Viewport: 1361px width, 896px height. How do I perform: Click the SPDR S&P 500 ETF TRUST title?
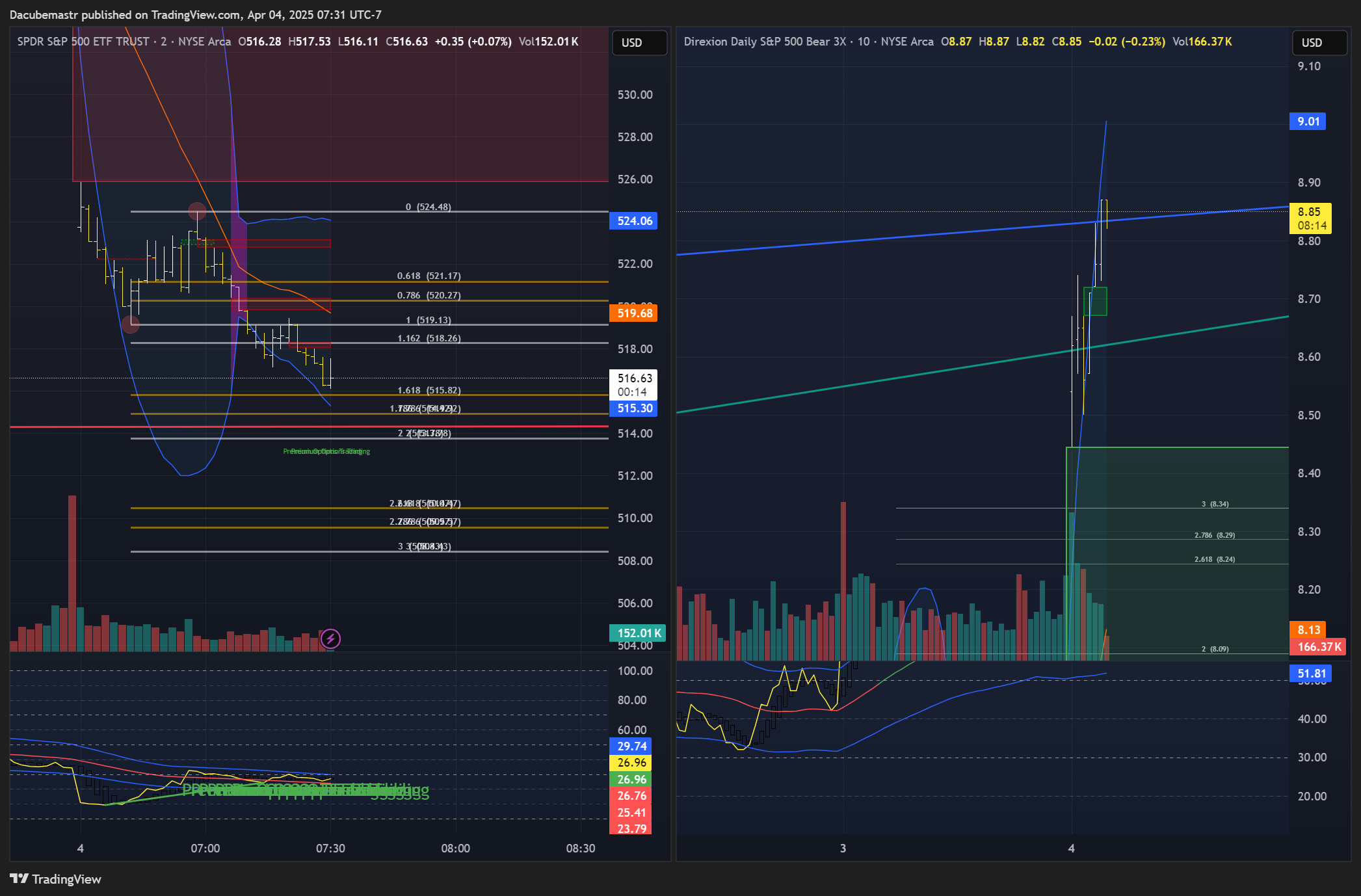tap(83, 42)
